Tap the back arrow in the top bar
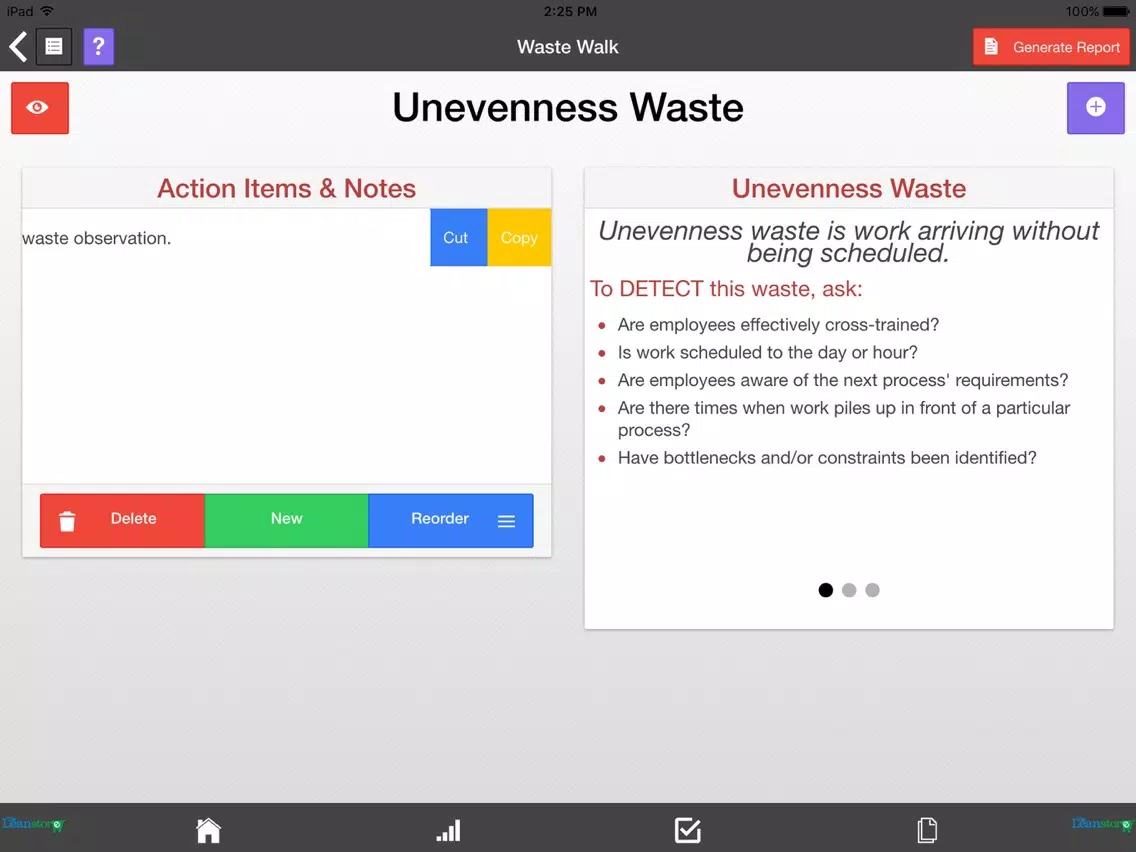This screenshot has height=852, width=1136. 19,47
